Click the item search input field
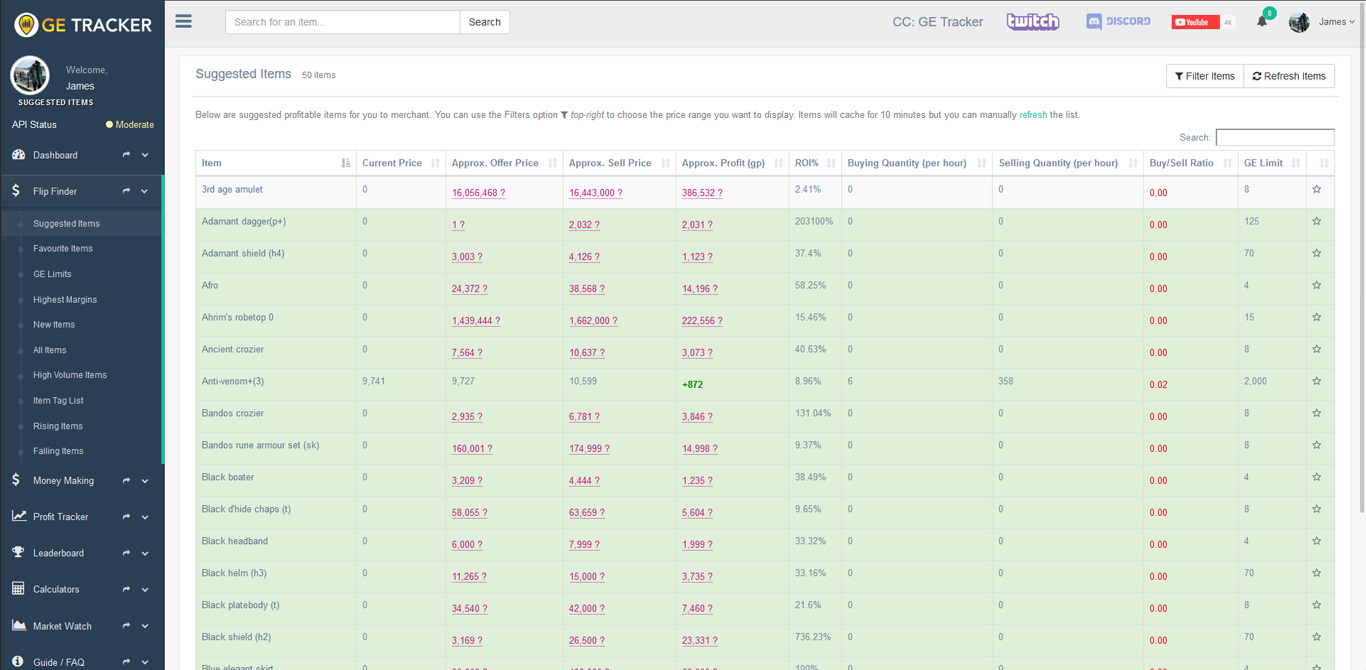Screen dimensions: 1366x670 342,22
